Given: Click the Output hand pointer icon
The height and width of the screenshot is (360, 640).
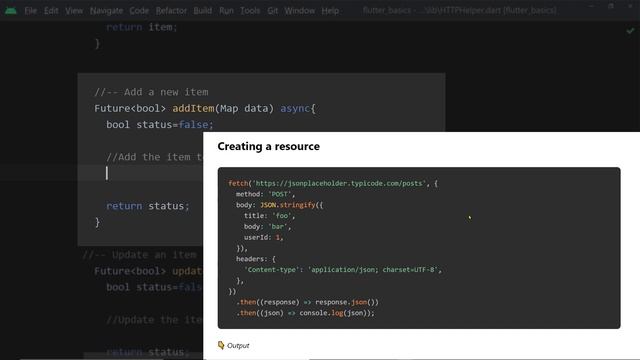Looking at the screenshot, I should pyautogui.click(x=221, y=345).
